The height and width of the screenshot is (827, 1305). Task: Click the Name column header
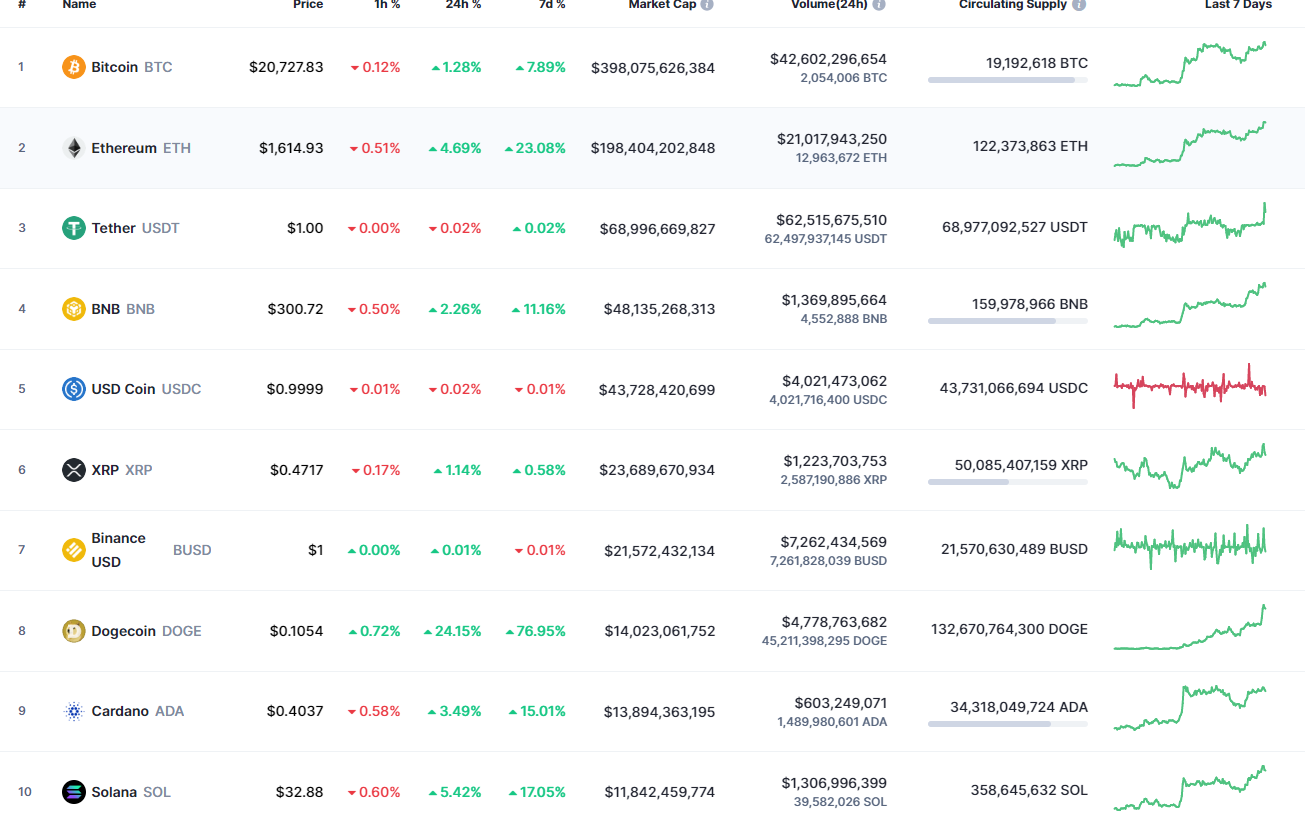78,4
